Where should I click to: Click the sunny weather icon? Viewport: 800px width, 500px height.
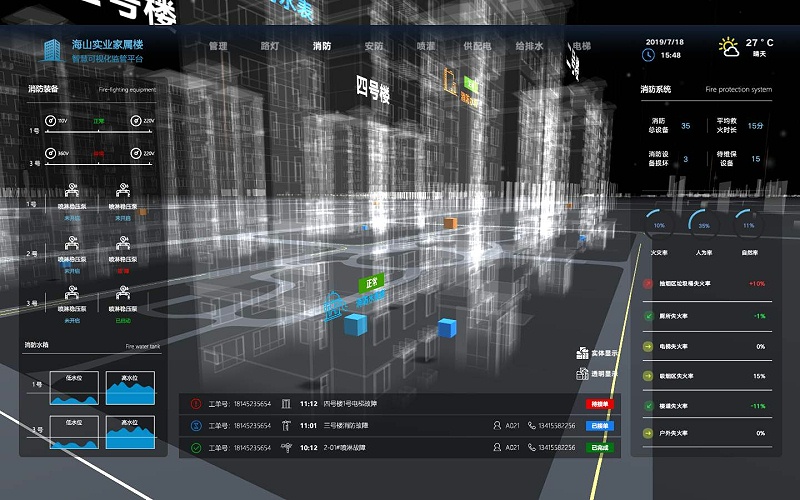[730, 46]
